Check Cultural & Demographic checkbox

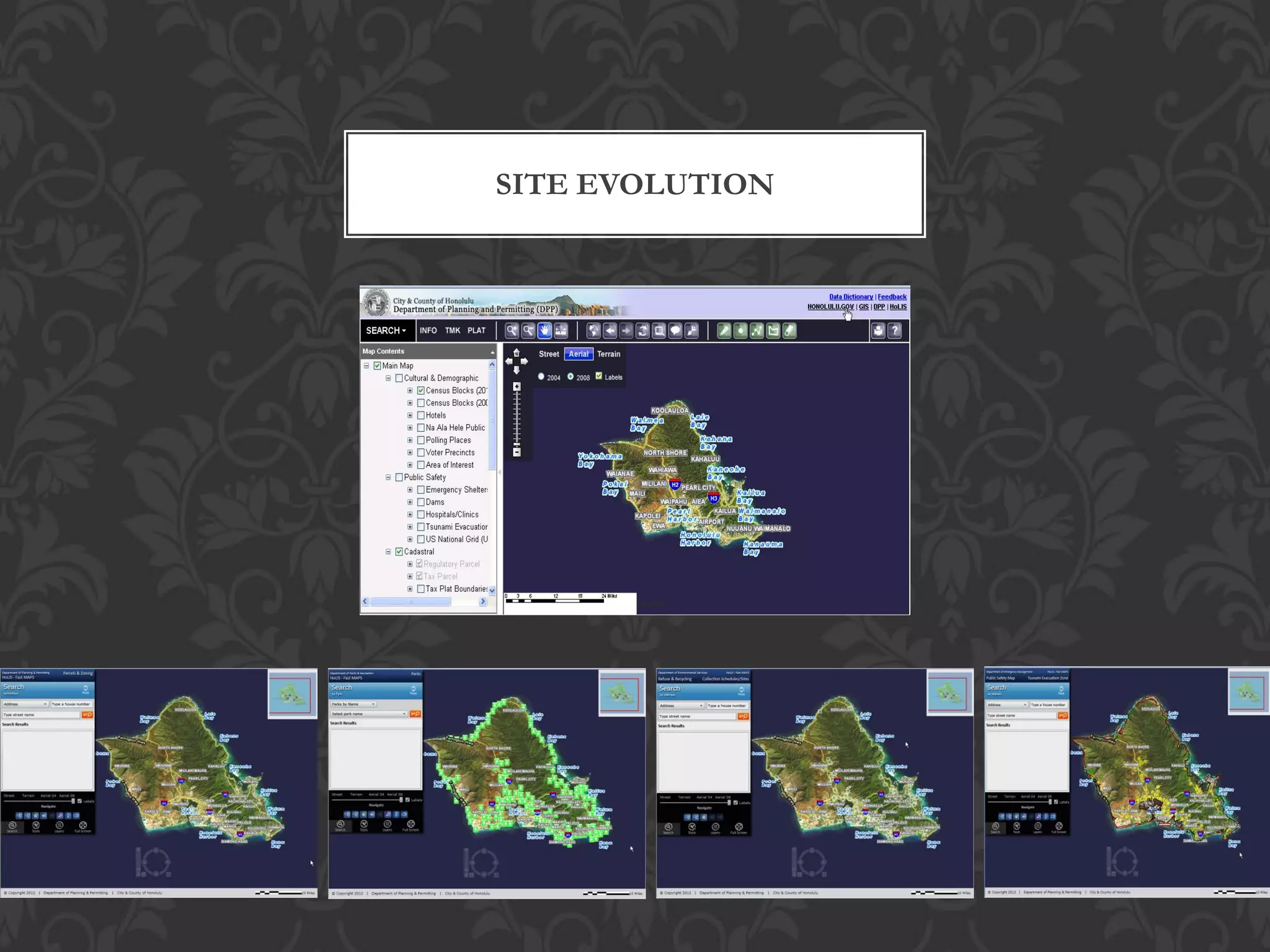(399, 378)
